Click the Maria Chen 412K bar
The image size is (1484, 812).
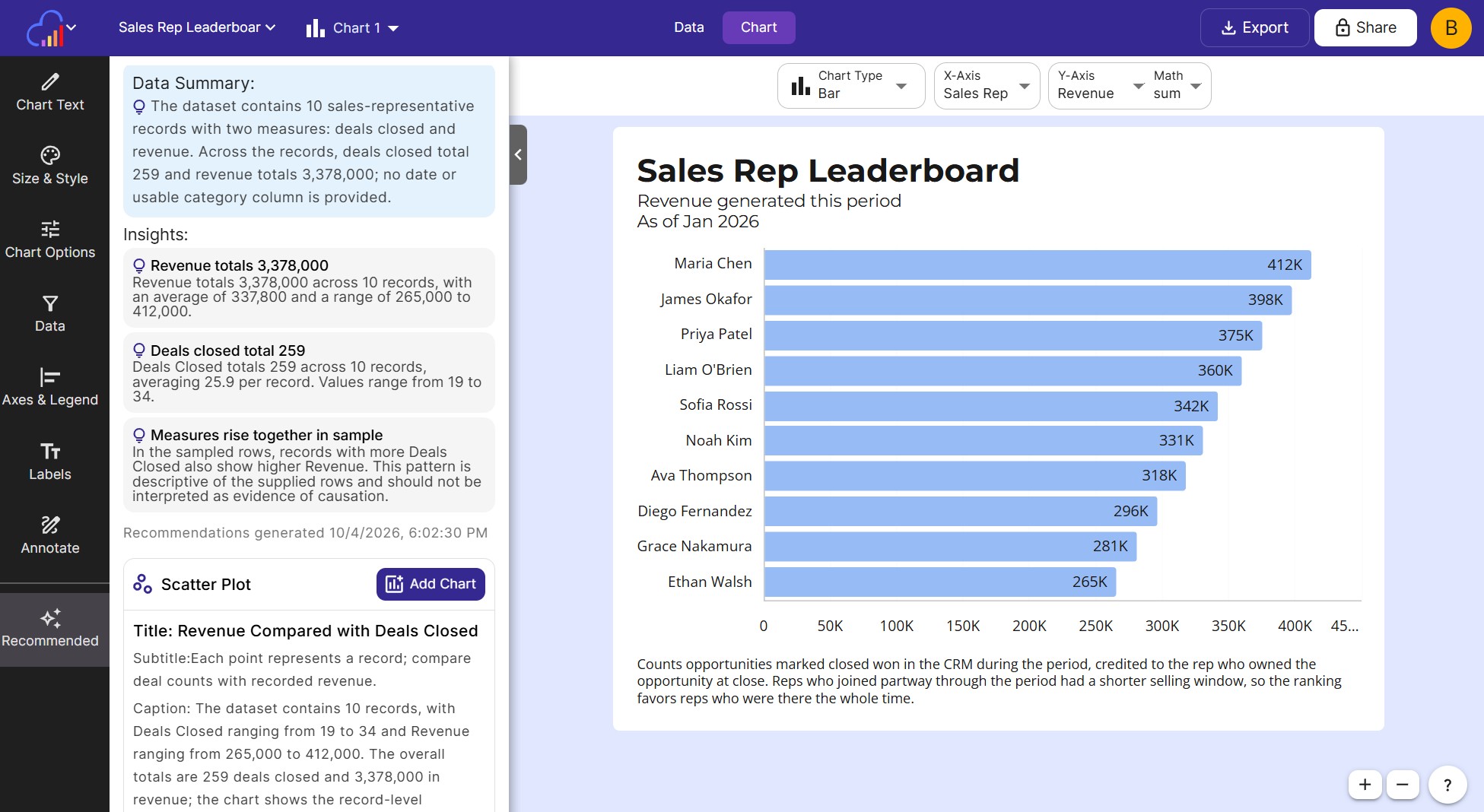[x=1038, y=265]
